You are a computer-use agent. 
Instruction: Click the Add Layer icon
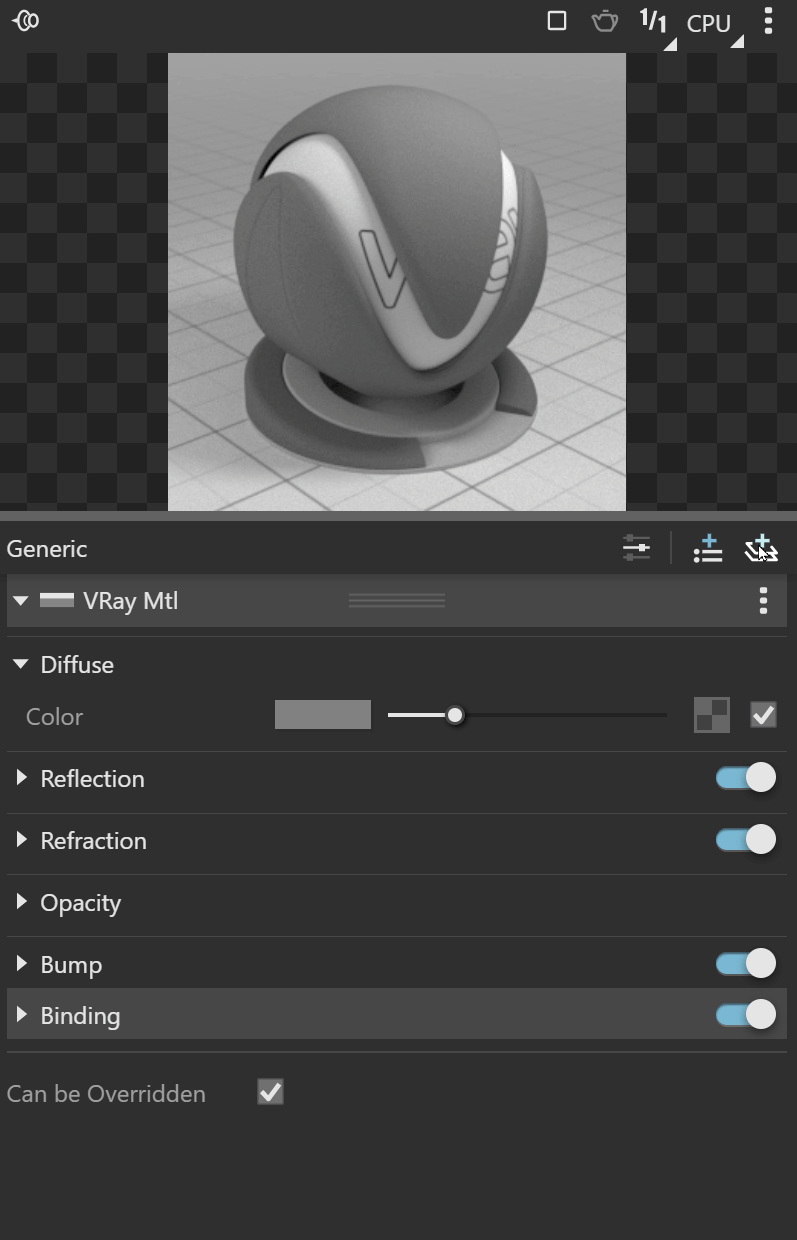pos(761,548)
